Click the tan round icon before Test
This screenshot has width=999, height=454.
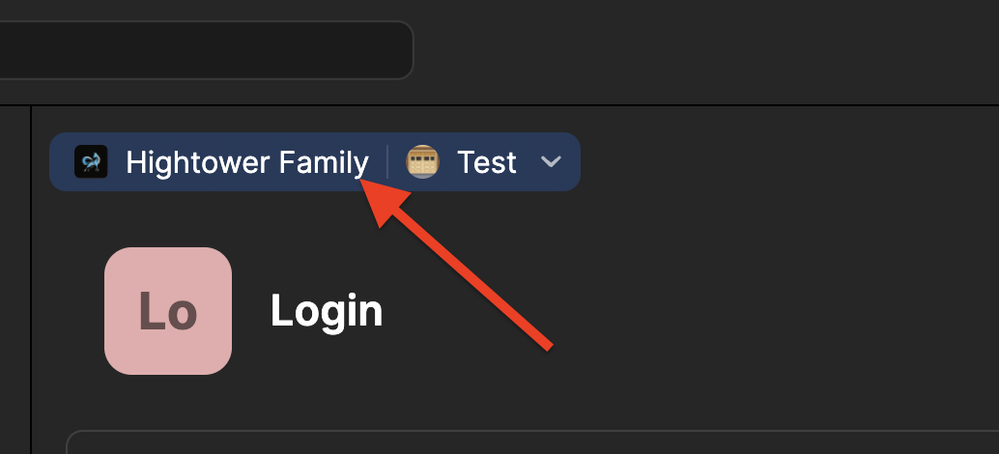tap(422, 162)
